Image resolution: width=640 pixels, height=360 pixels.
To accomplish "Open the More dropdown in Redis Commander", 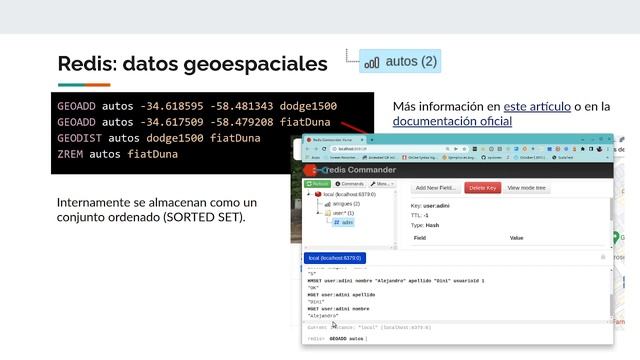I will pyautogui.click(x=382, y=184).
